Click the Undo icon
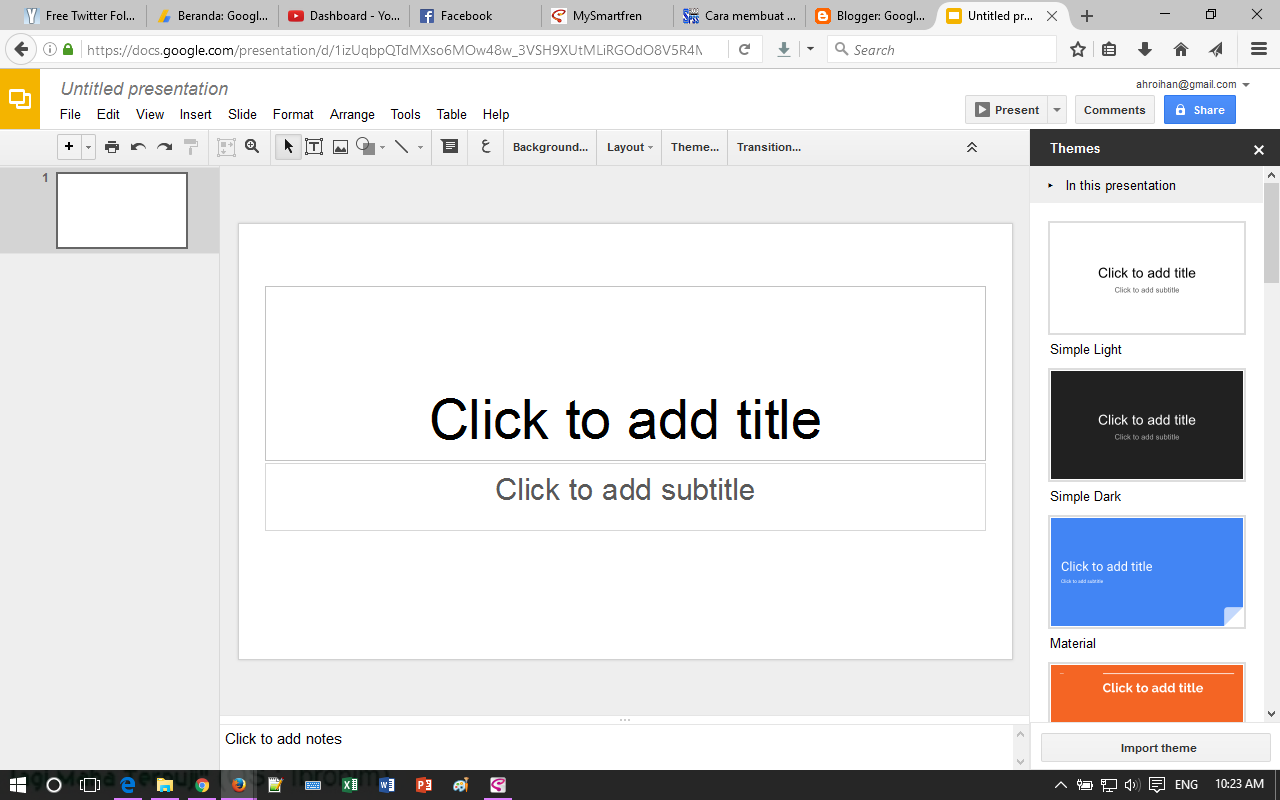The height and width of the screenshot is (800, 1280). (137, 146)
